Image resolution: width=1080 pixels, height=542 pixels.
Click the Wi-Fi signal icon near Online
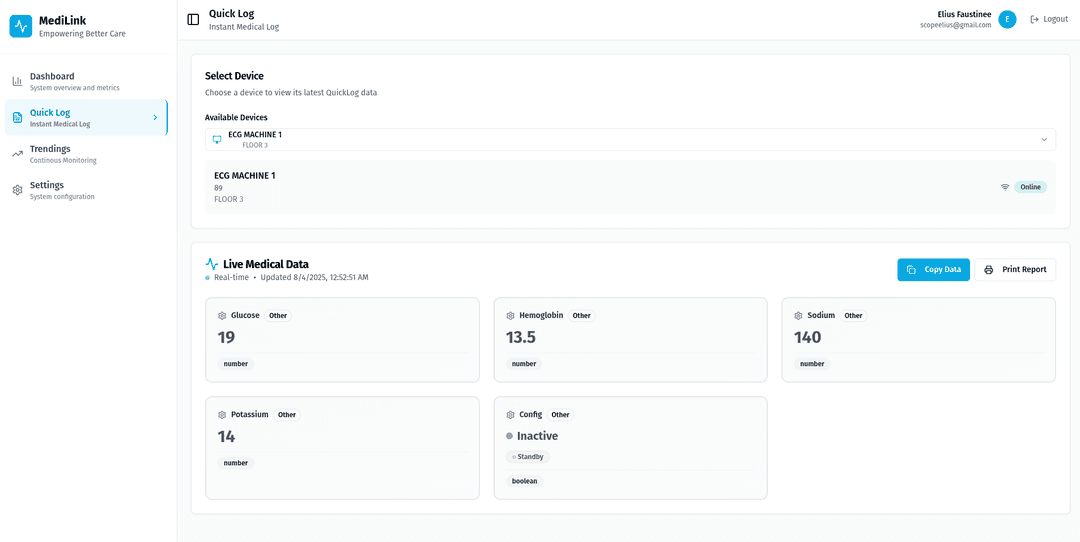tap(1005, 187)
